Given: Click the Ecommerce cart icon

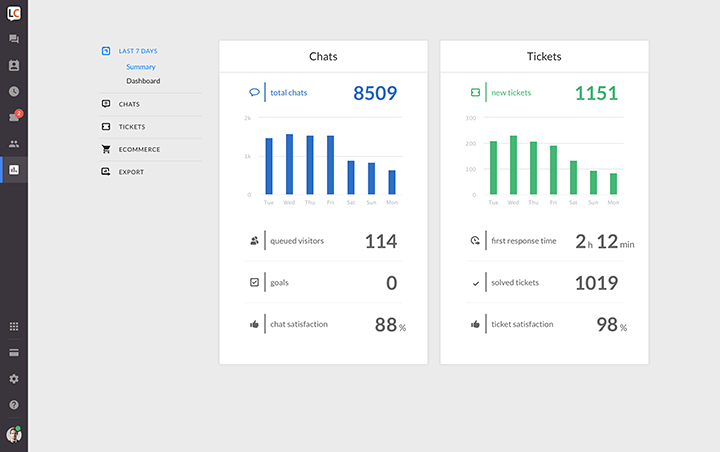Looking at the screenshot, I should click(106, 149).
